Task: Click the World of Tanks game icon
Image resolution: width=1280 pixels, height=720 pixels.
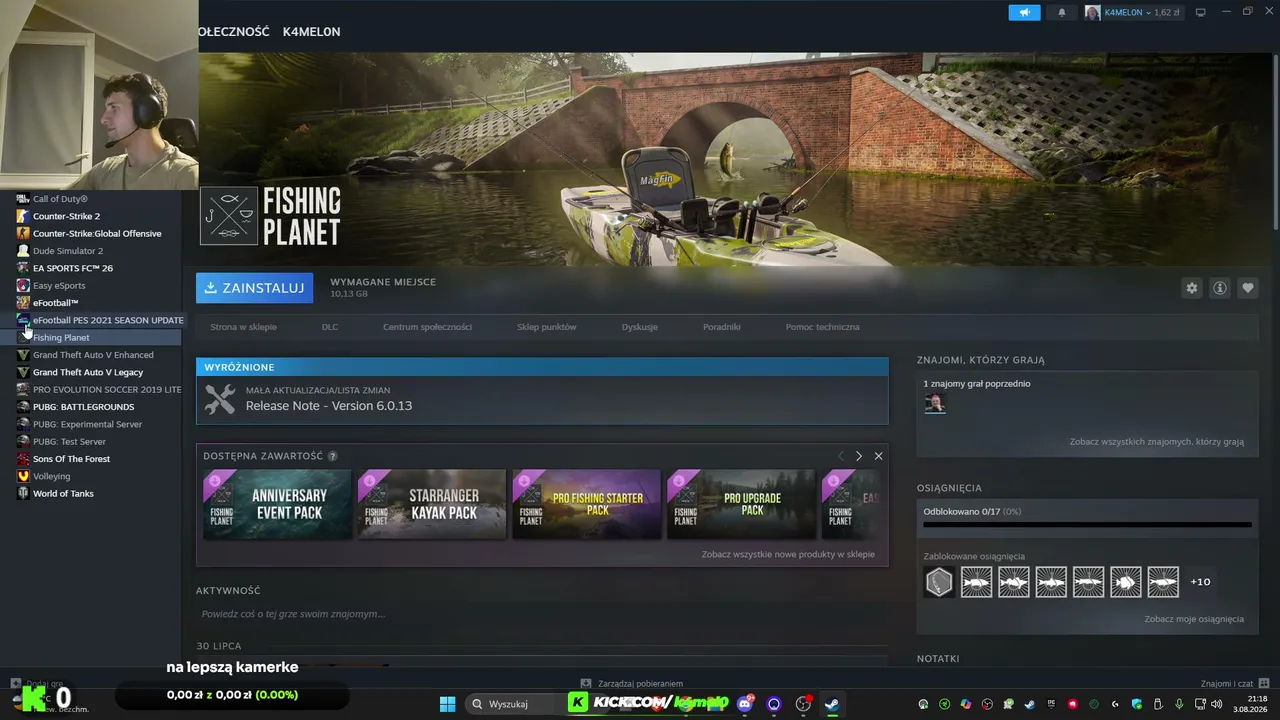Action: [23, 493]
